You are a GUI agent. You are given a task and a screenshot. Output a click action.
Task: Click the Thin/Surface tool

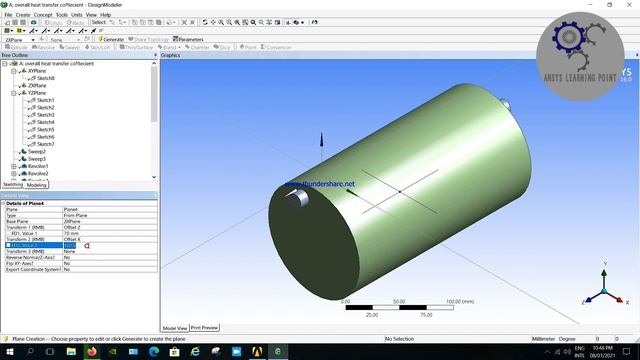(136, 47)
